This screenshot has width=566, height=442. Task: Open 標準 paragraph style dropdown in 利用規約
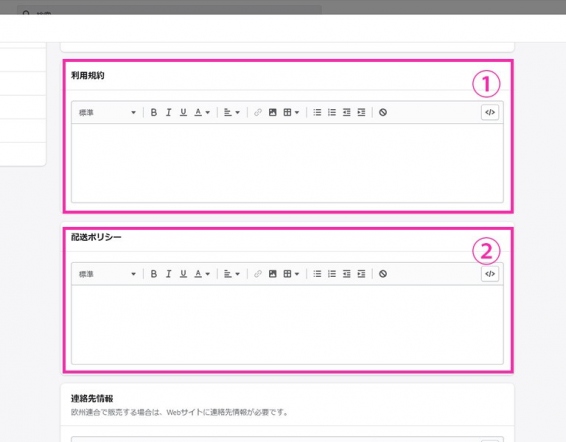[x=107, y=112]
